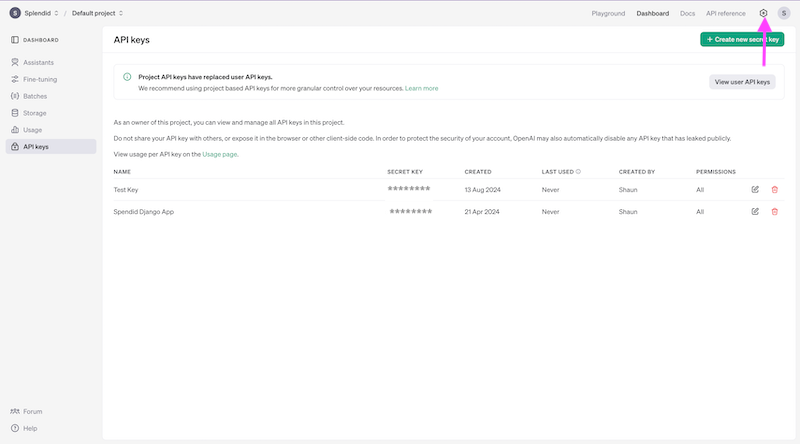Click the SECRET KEY column header
800x444 pixels.
click(x=405, y=171)
